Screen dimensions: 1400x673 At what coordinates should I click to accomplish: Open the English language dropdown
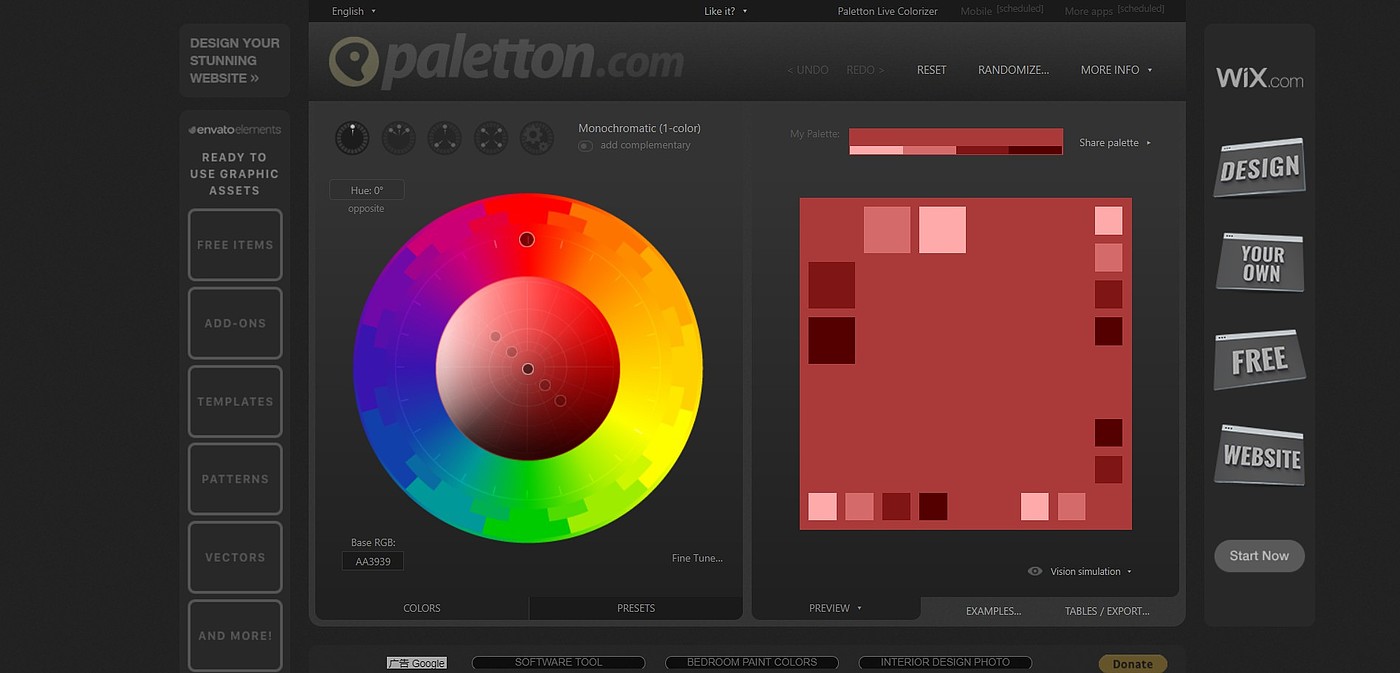click(354, 11)
